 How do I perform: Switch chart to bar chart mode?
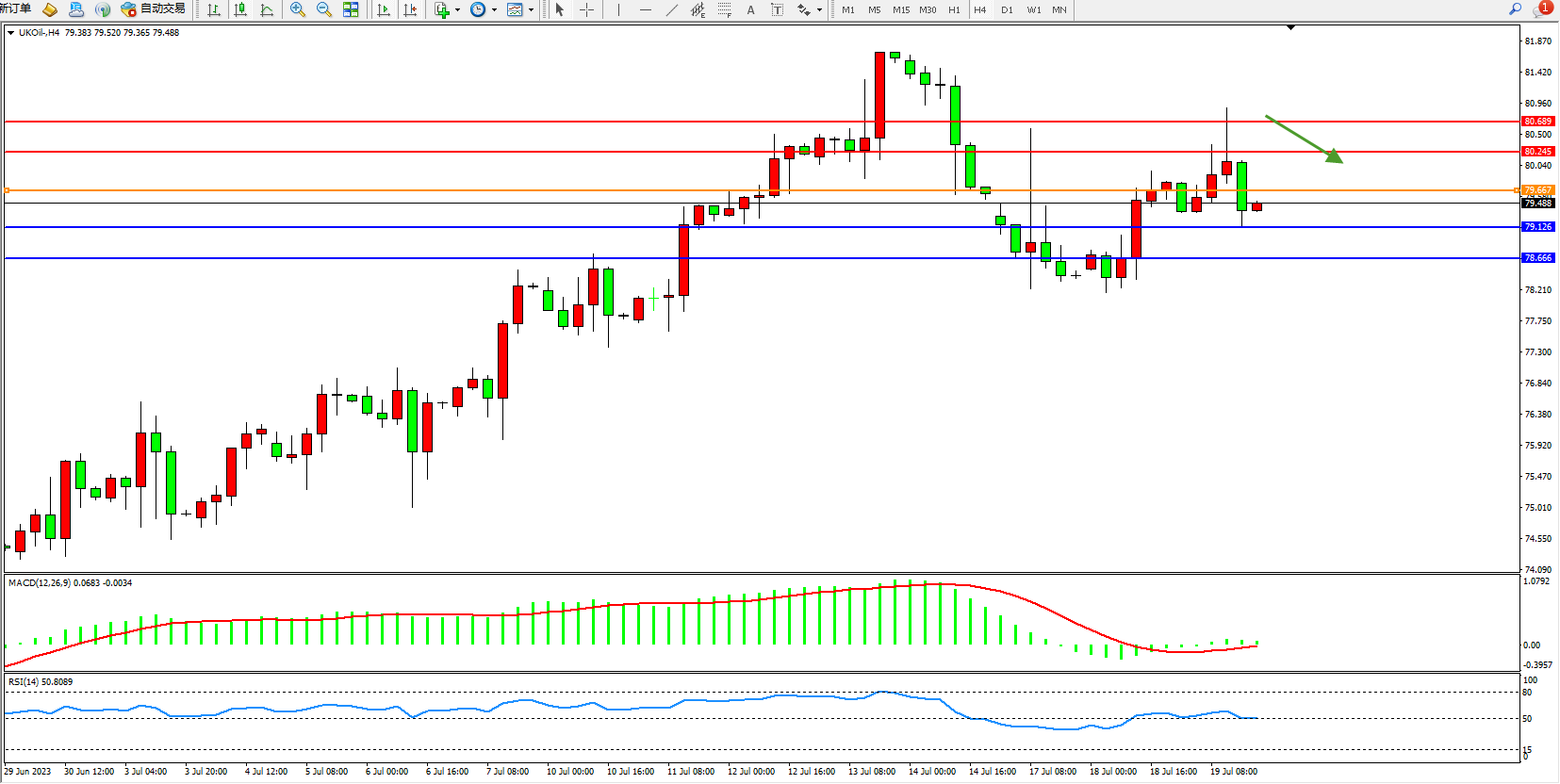pos(214,9)
